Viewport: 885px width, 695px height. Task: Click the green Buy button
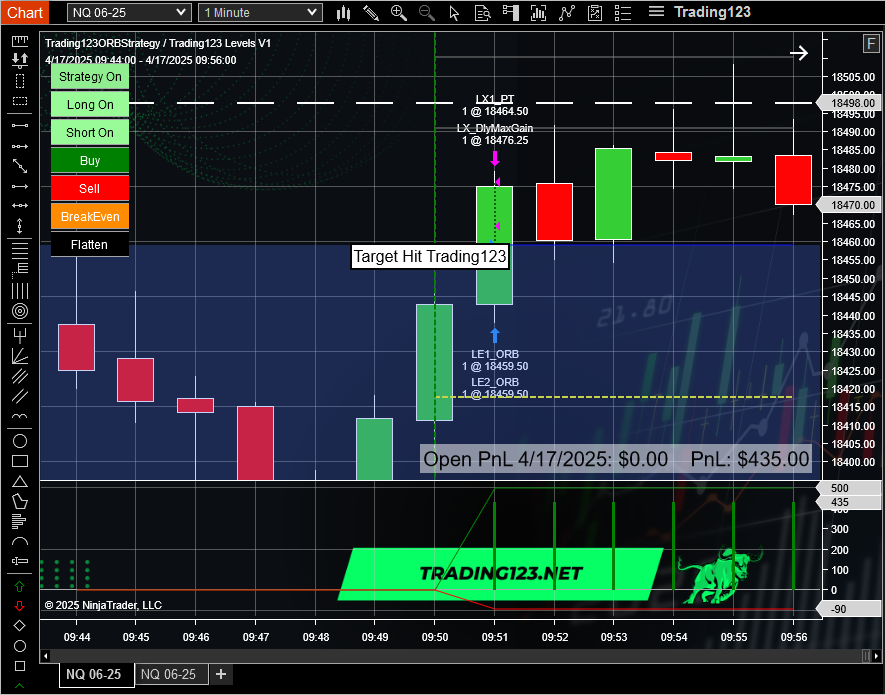click(90, 160)
